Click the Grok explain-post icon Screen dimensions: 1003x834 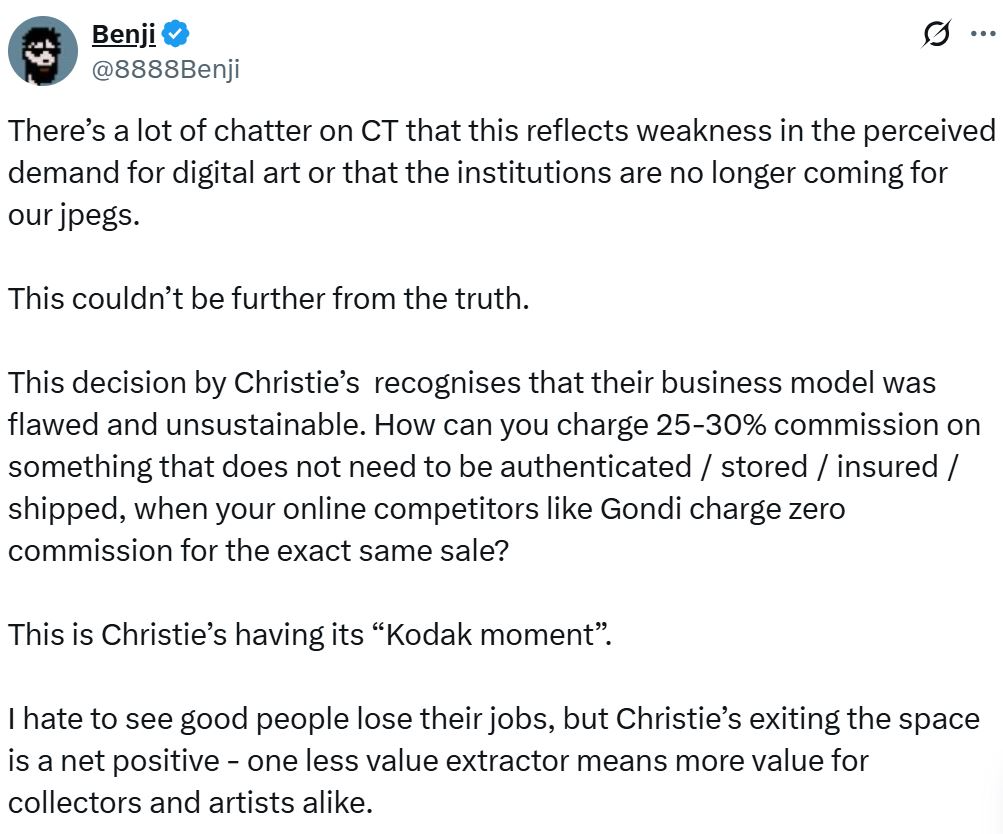pyautogui.click(x=937, y=35)
